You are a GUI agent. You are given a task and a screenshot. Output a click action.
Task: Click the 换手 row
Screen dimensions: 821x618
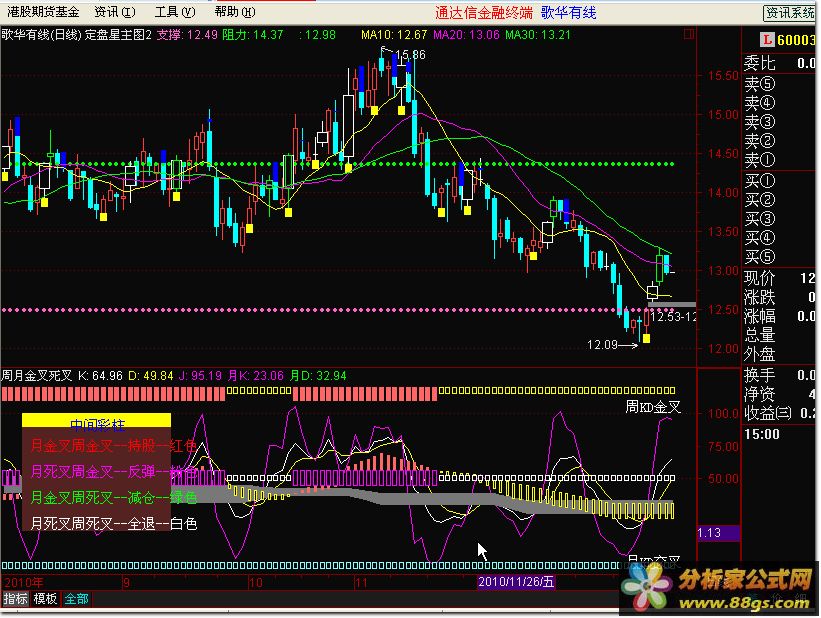tap(779, 375)
